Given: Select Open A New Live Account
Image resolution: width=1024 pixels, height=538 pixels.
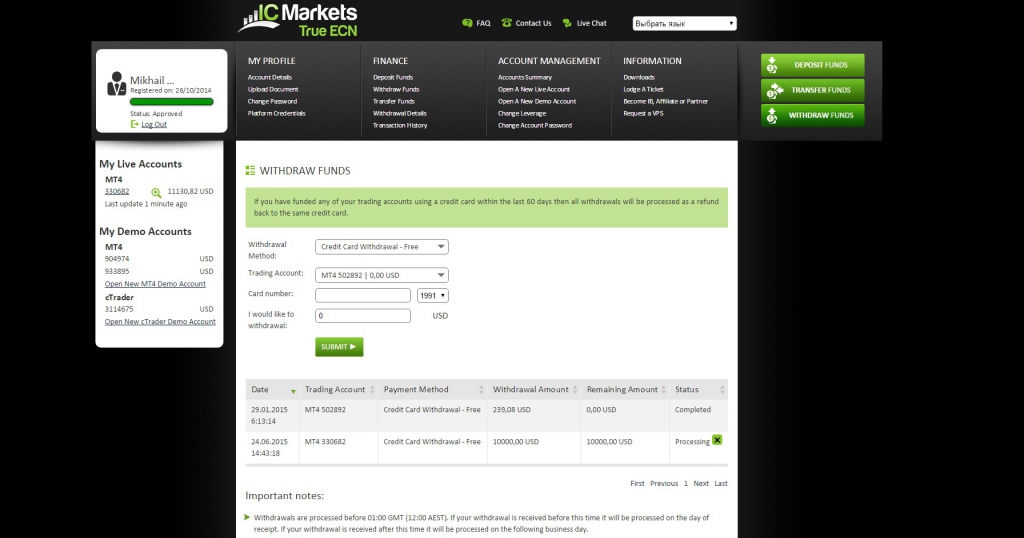Looking at the screenshot, I should [534, 89].
